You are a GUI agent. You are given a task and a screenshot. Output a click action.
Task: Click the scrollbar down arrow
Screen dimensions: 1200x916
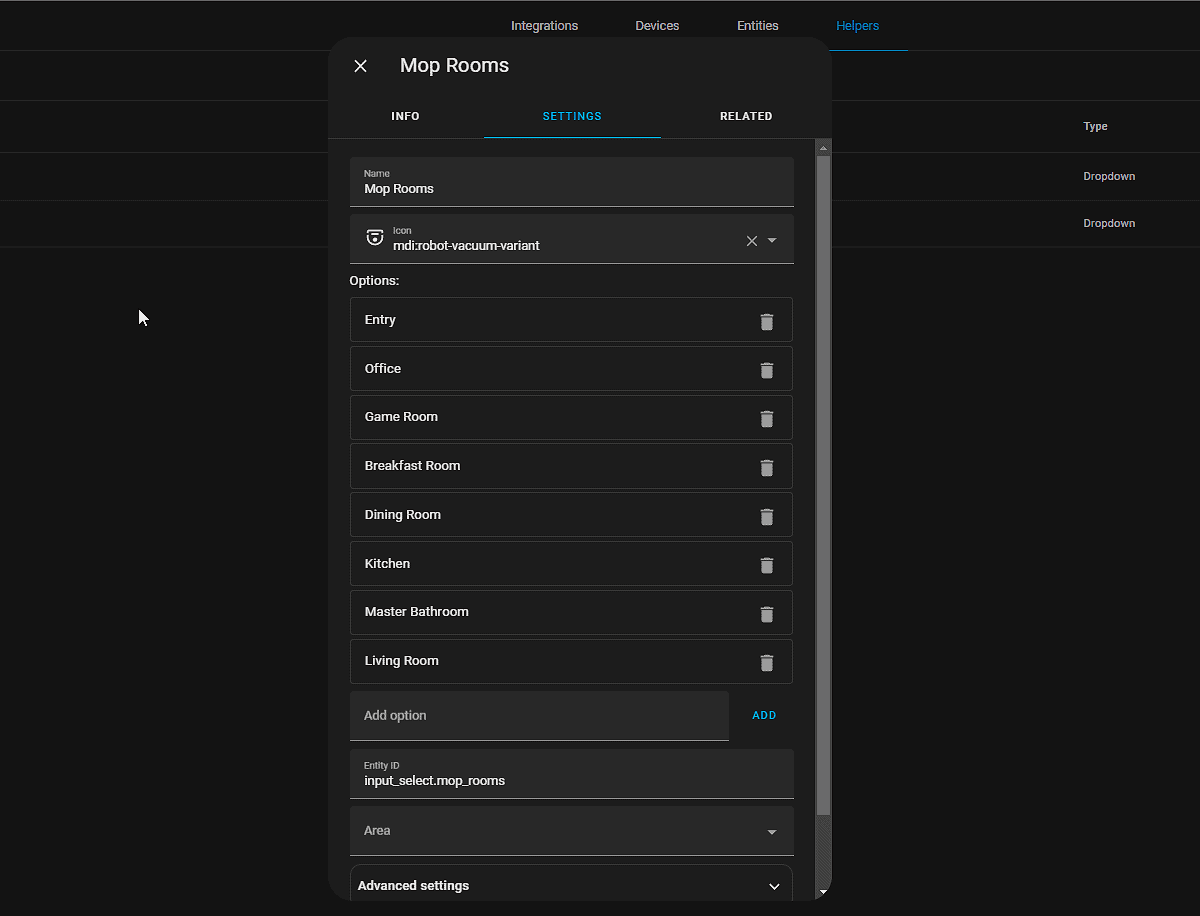click(x=823, y=891)
